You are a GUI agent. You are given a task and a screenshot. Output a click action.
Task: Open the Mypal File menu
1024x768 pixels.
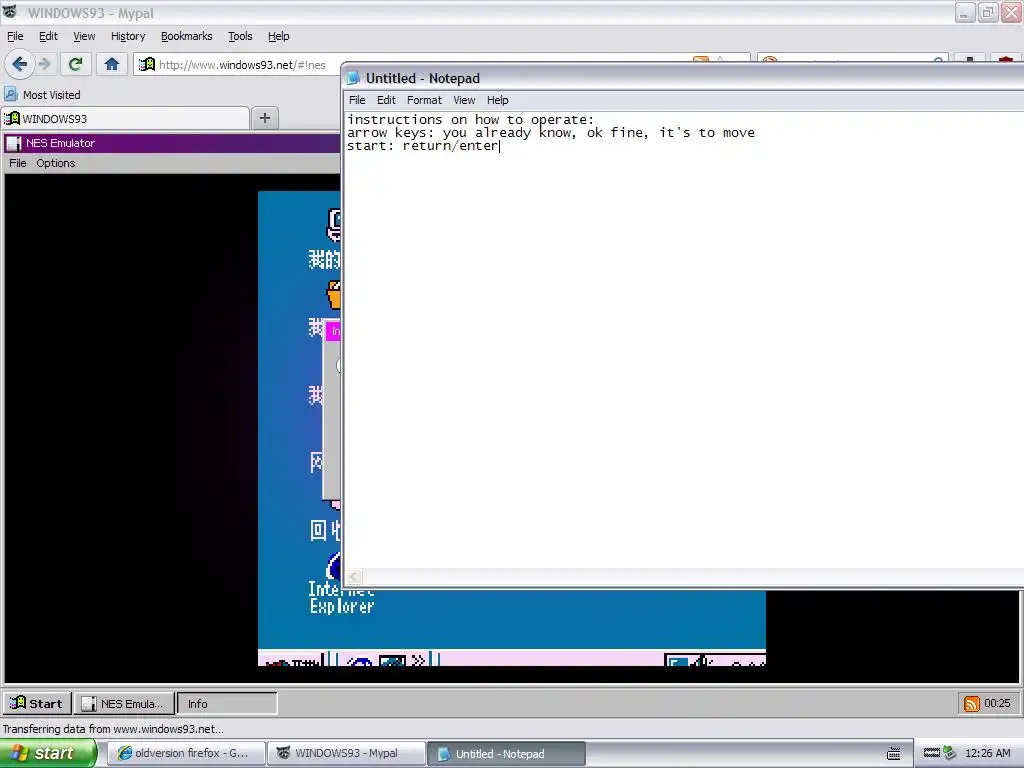click(x=15, y=36)
